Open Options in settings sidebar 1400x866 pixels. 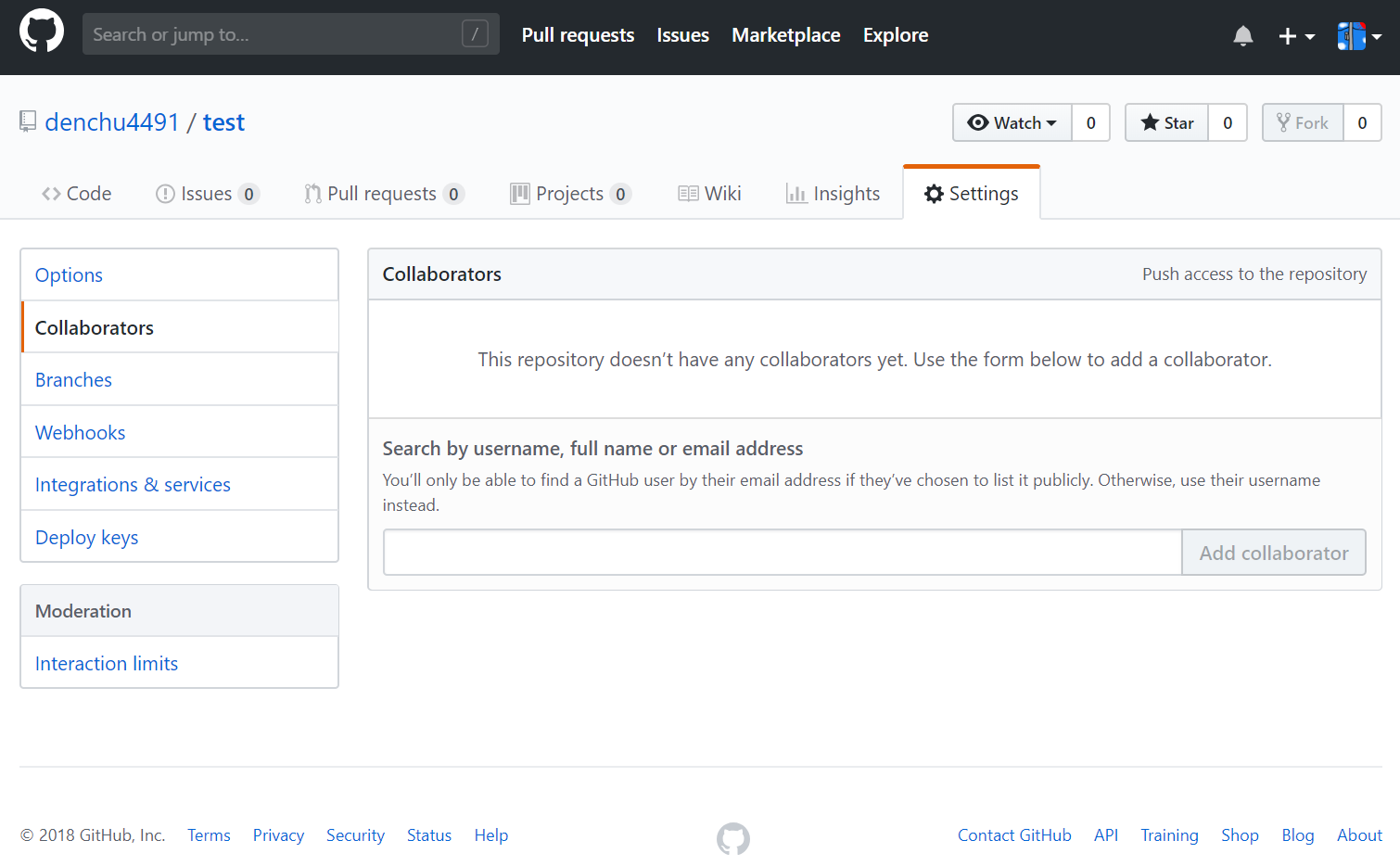click(179, 275)
